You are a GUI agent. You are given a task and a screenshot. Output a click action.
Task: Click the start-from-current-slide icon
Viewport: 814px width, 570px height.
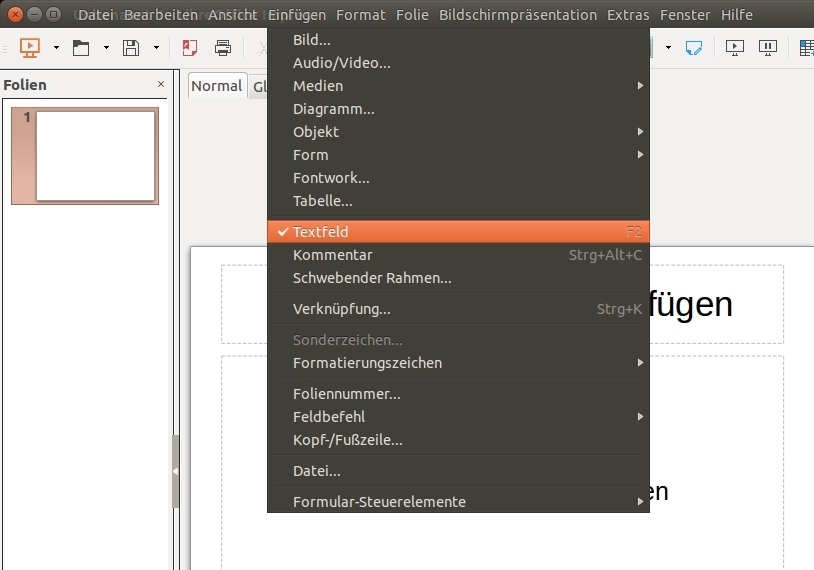(x=768, y=47)
